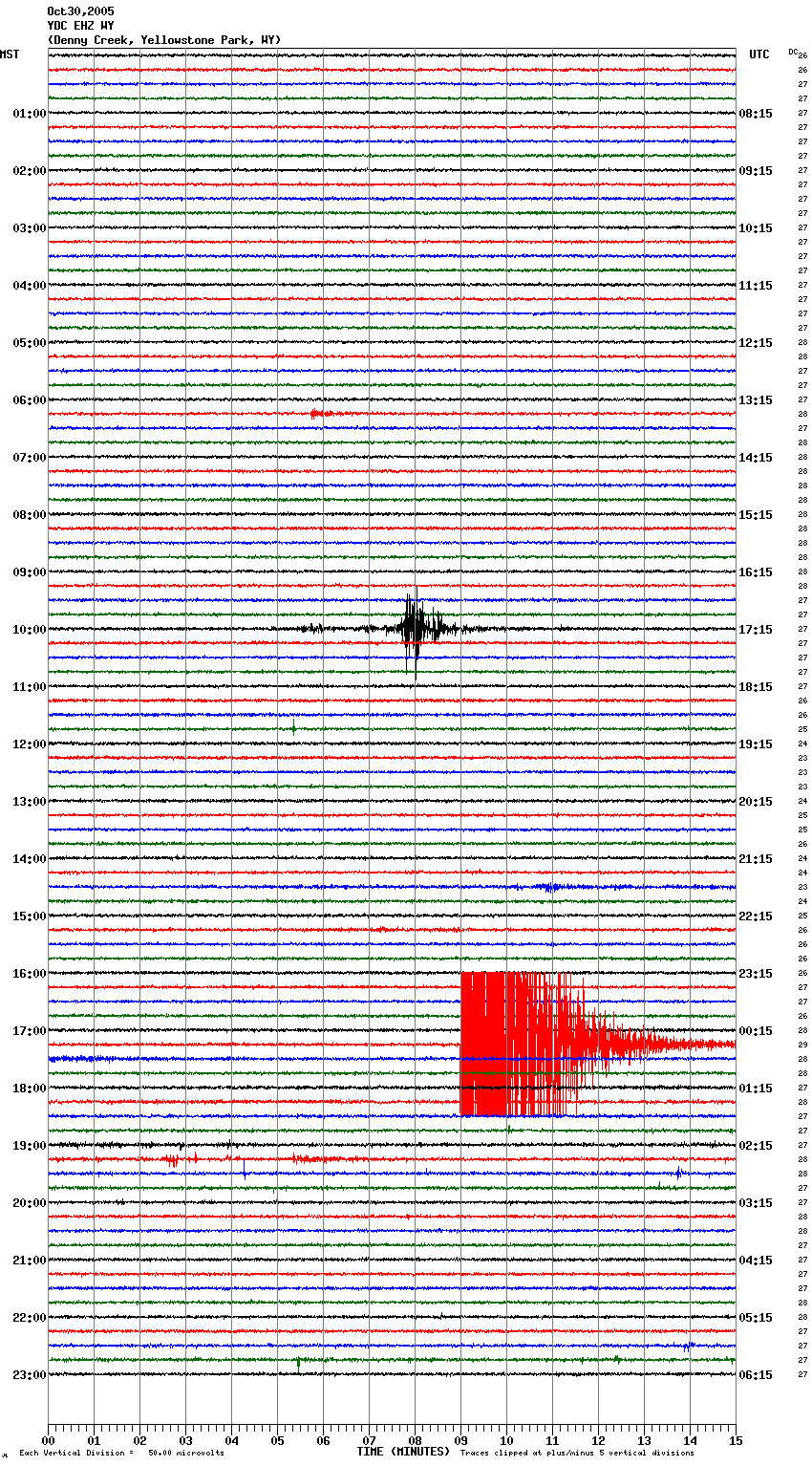This screenshot has width=812, height=1466.
Task: Click minute tick label "14" on time axis
Action: [x=690, y=1440]
